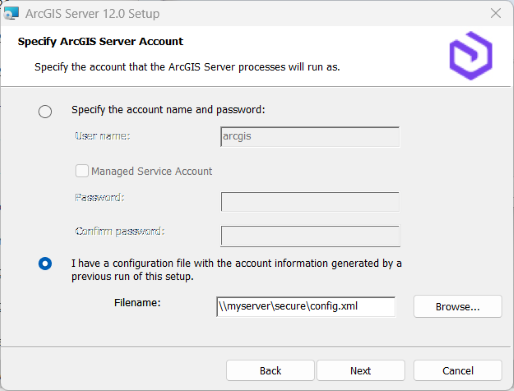Cancel the ArcGIS Server setup

click(x=457, y=371)
